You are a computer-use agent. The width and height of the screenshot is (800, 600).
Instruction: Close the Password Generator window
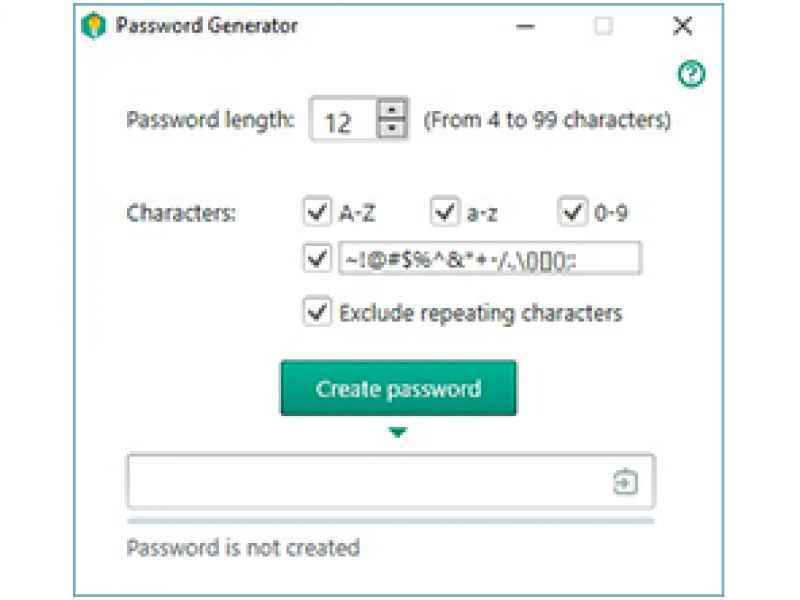[x=682, y=27]
